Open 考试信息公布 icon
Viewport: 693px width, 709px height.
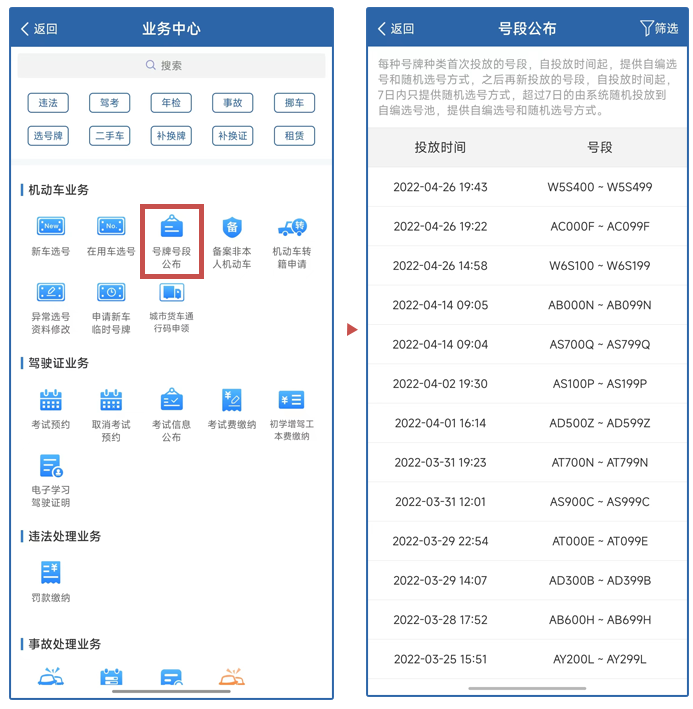pyautogui.click(x=172, y=399)
